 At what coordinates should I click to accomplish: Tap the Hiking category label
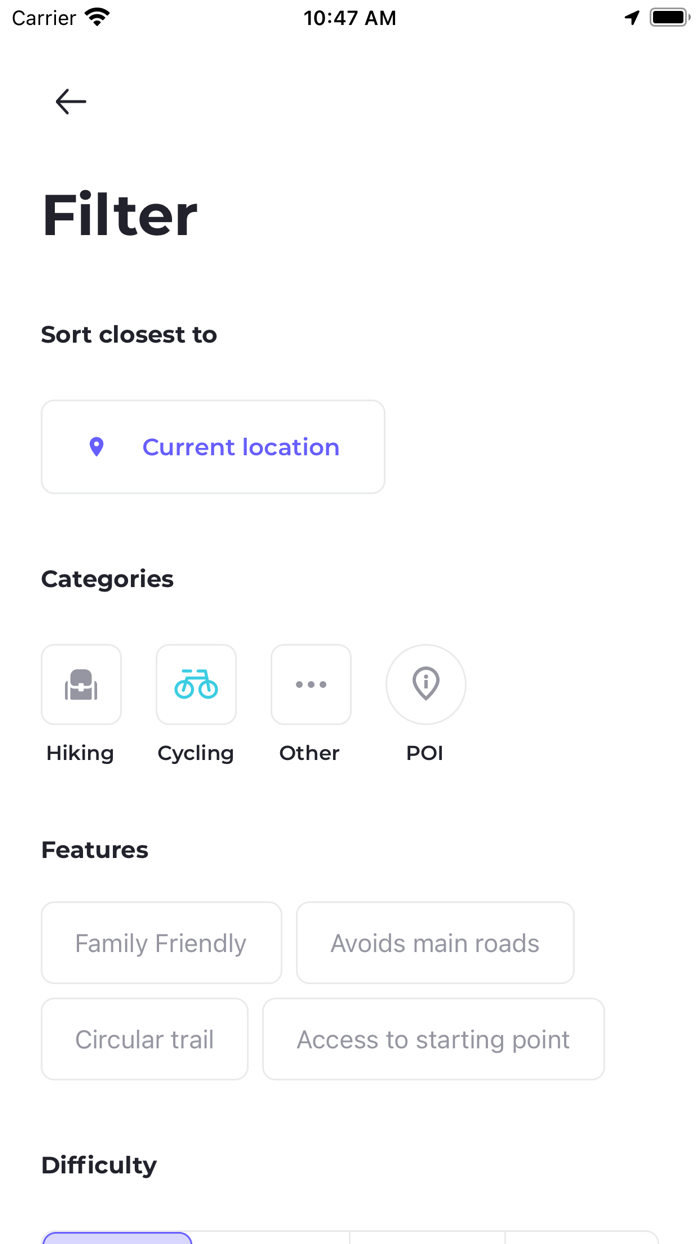(x=80, y=753)
